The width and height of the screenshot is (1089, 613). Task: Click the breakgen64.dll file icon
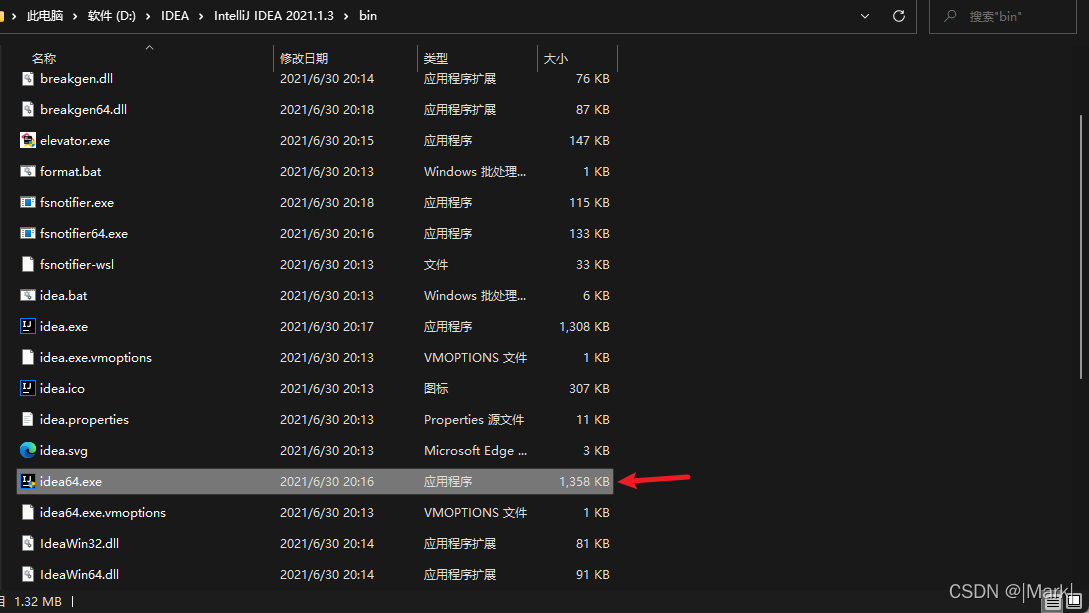[x=27, y=110]
